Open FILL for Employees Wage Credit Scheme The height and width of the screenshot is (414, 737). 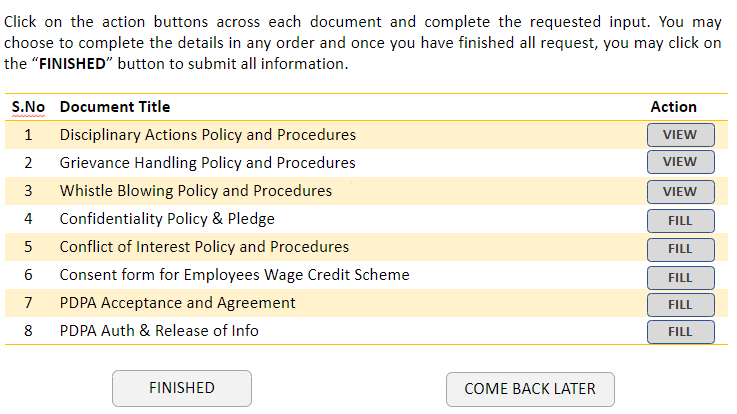click(681, 278)
